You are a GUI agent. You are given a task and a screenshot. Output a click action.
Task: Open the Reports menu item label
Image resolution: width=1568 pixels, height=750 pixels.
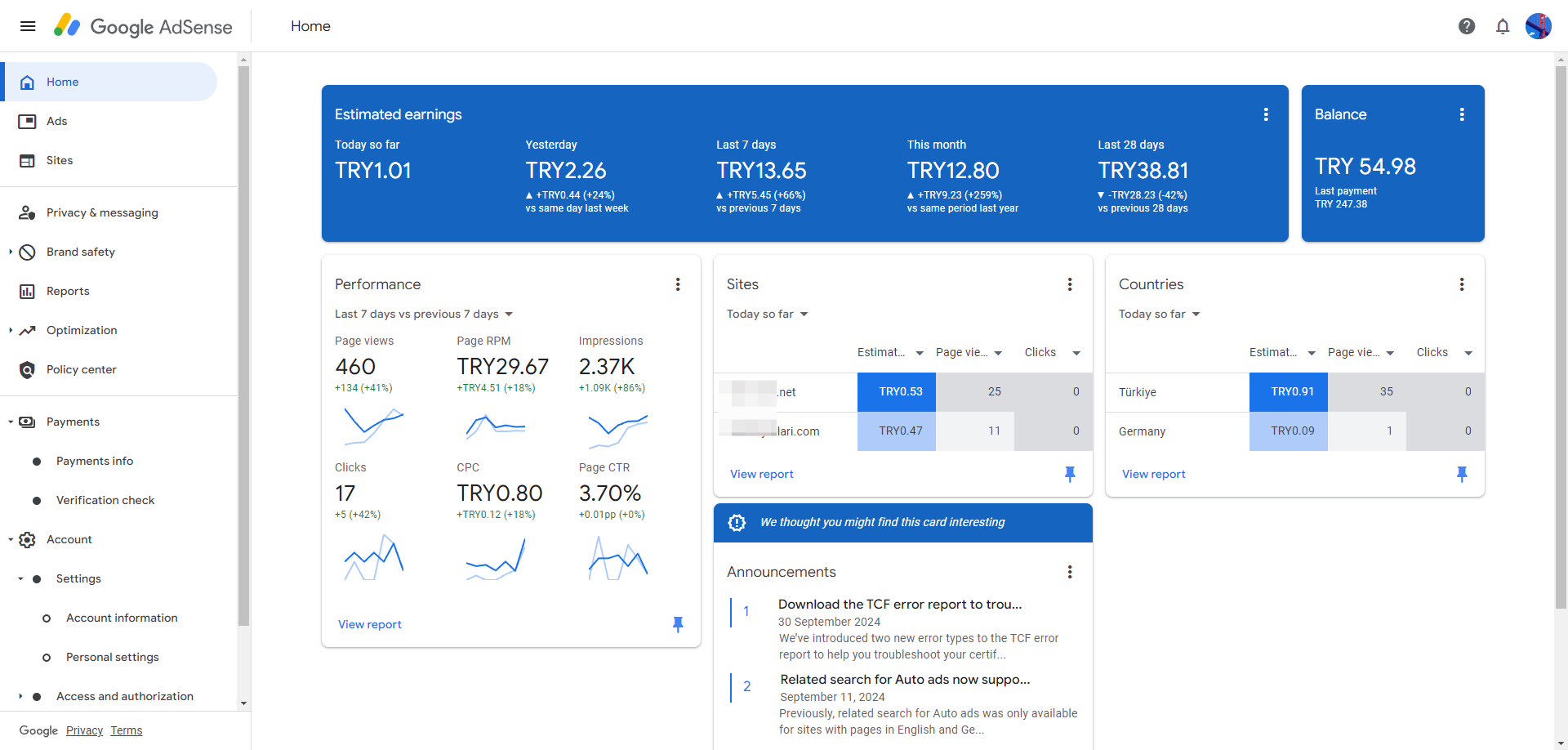click(68, 291)
